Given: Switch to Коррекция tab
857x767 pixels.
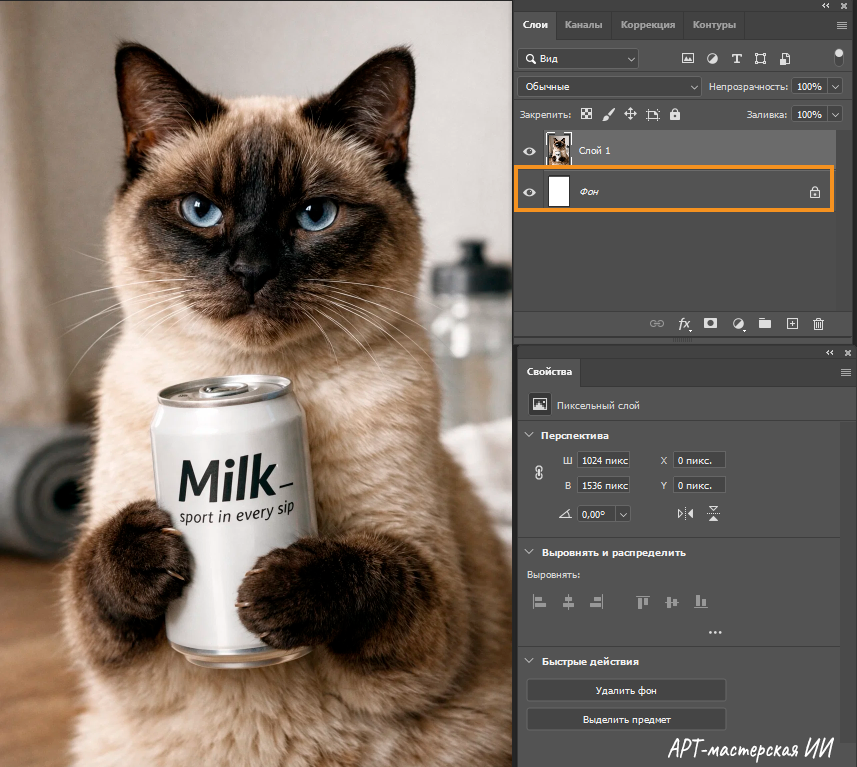Looking at the screenshot, I should click(648, 25).
